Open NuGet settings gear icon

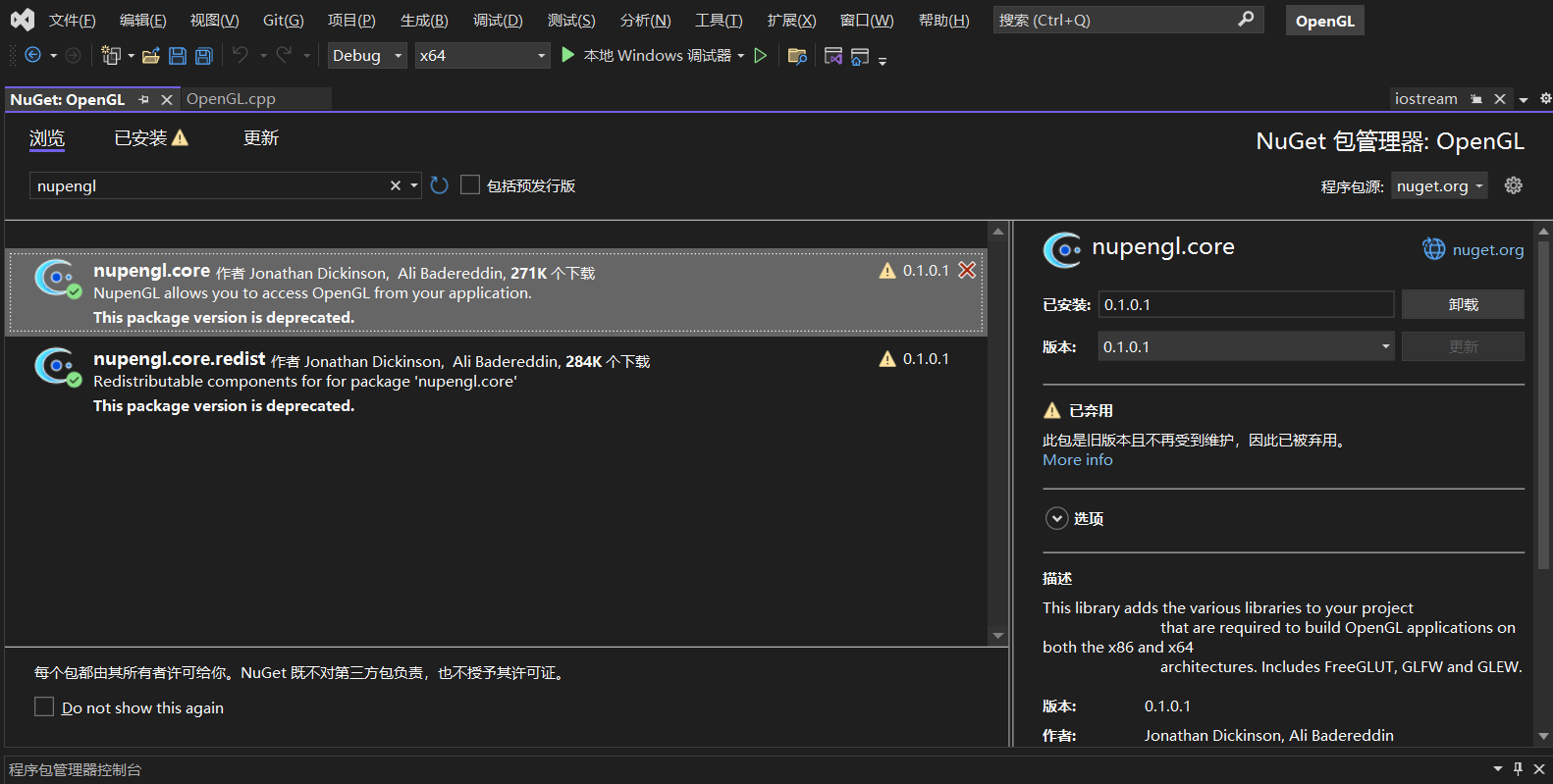tap(1514, 185)
